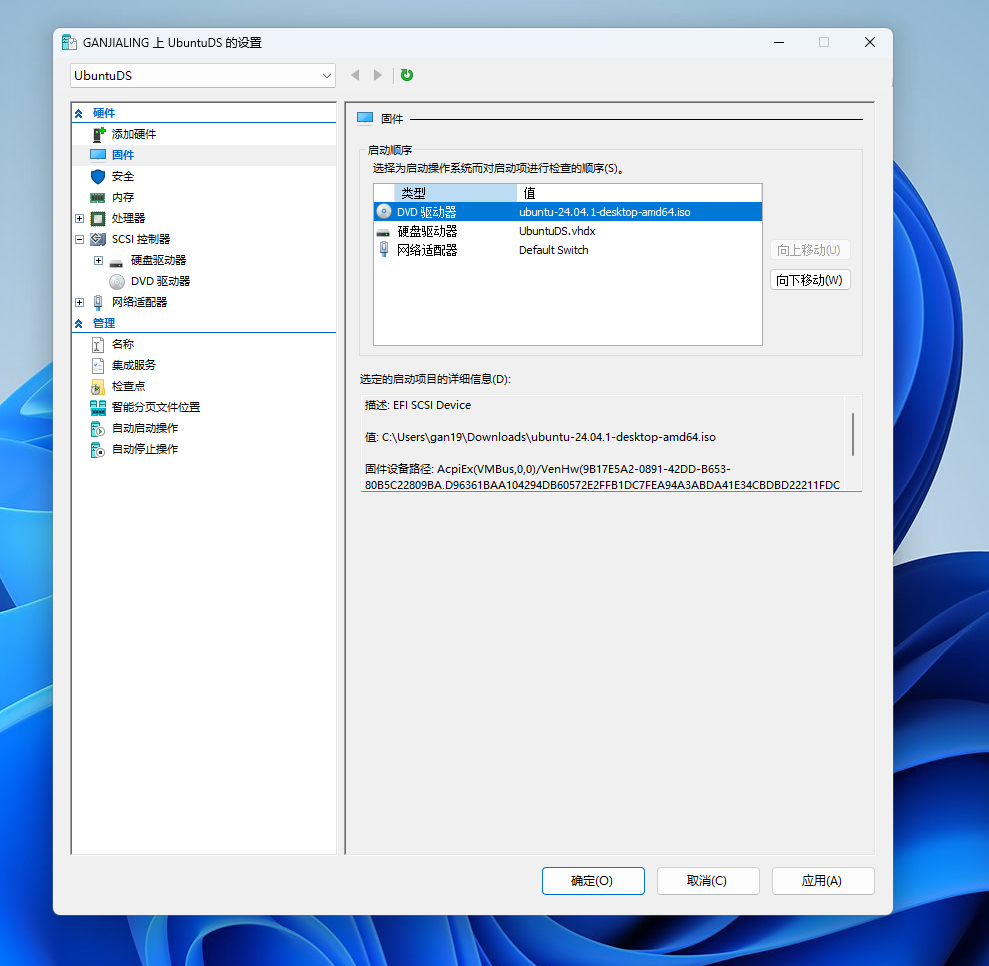Screen dimensions: 989x966
Task: Click the back navigation arrow icon
Action: pyautogui.click(x=355, y=75)
